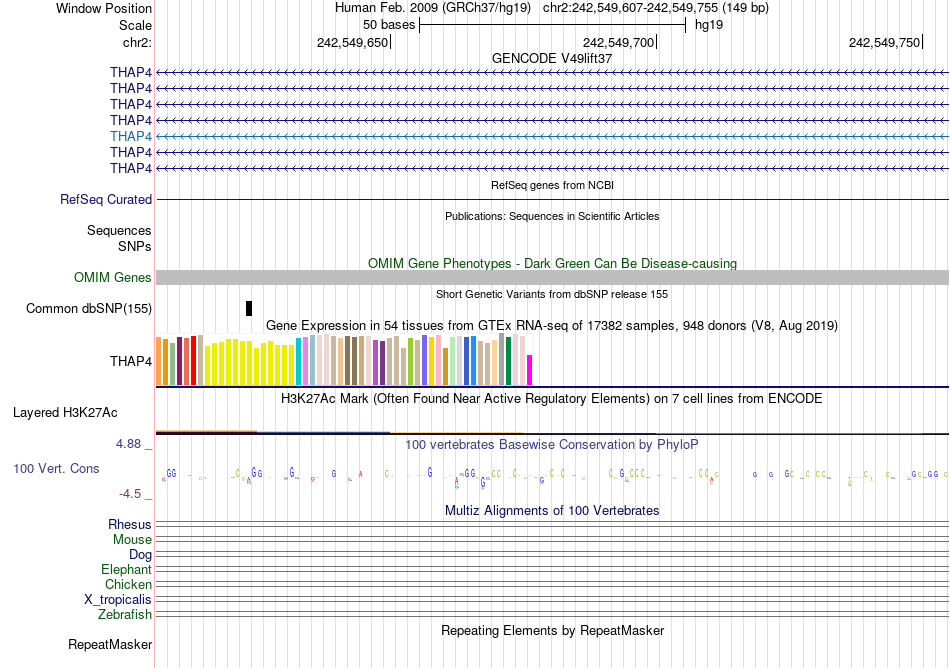This screenshot has width=950, height=668.
Task: Click the dark green bar in GTEx chart
Action: coord(508,361)
